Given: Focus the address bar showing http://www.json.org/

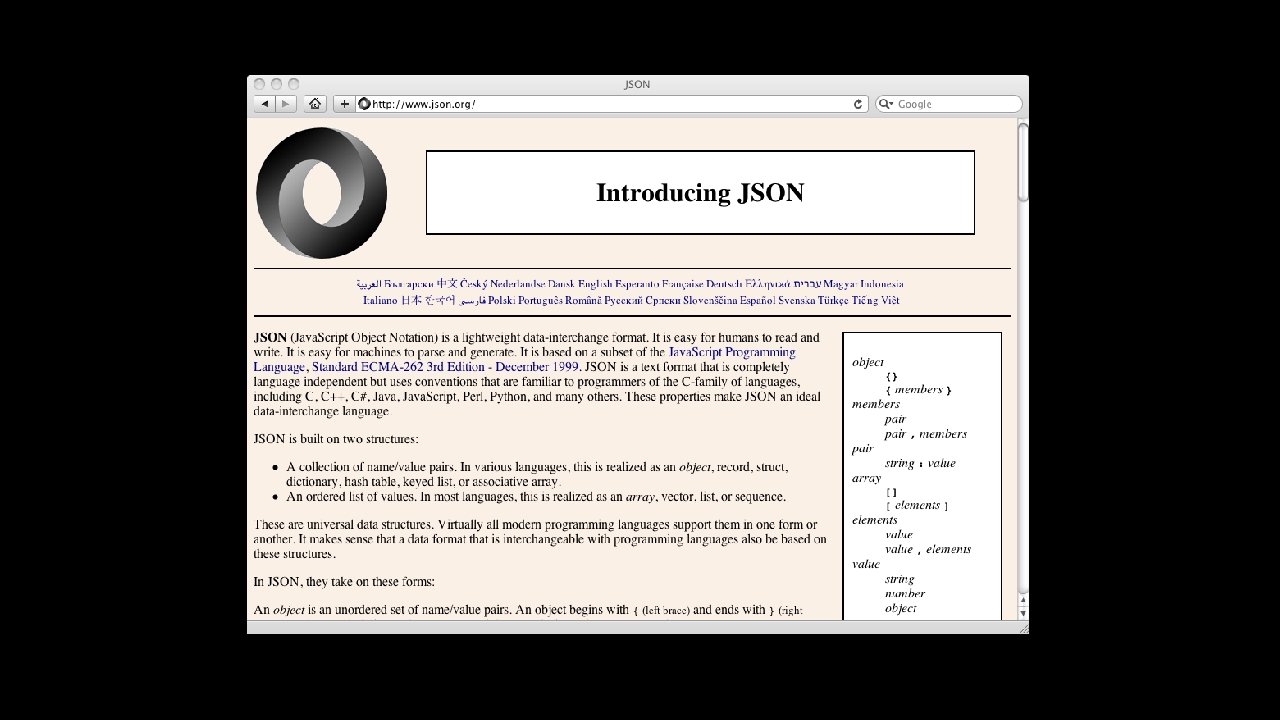Looking at the screenshot, I should click(610, 104).
